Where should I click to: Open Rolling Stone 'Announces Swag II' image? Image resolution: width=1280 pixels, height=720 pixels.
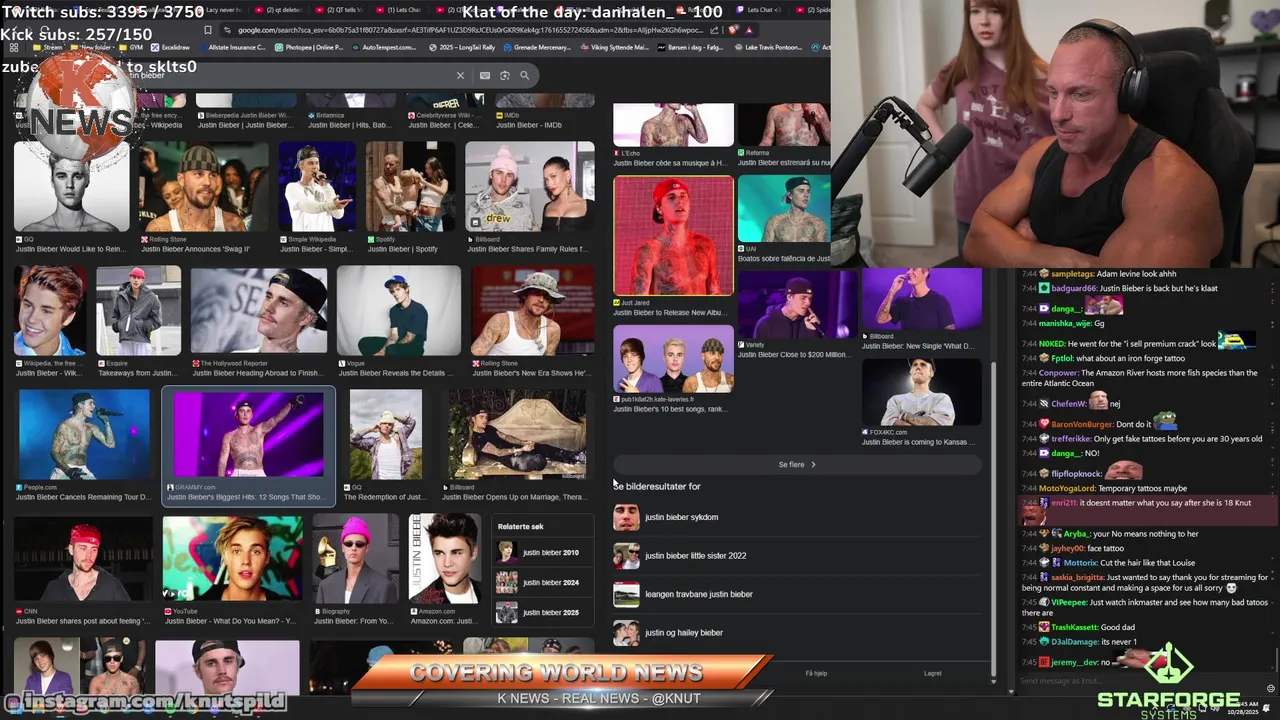203,187
